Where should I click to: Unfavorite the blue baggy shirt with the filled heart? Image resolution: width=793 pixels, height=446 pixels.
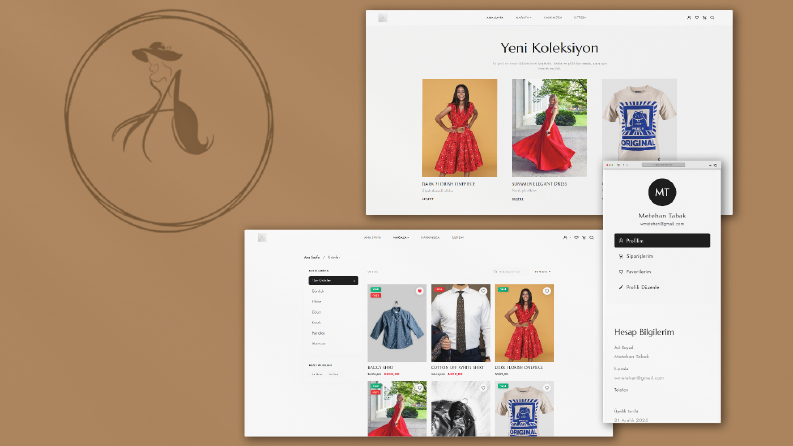point(420,291)
